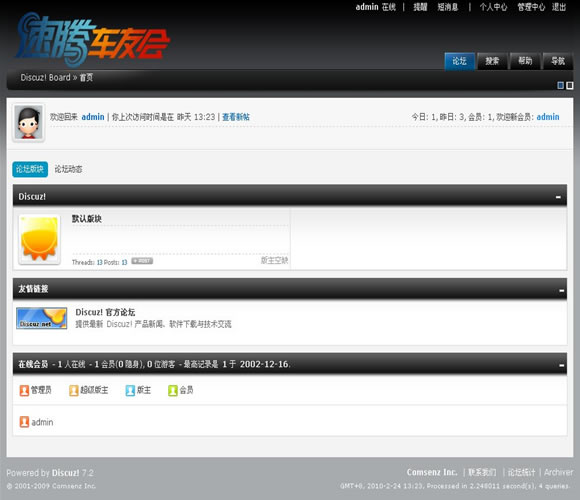Open the 默认版块 forum link
The width and height of the screenshot is (580, 500).
point(87,219)
